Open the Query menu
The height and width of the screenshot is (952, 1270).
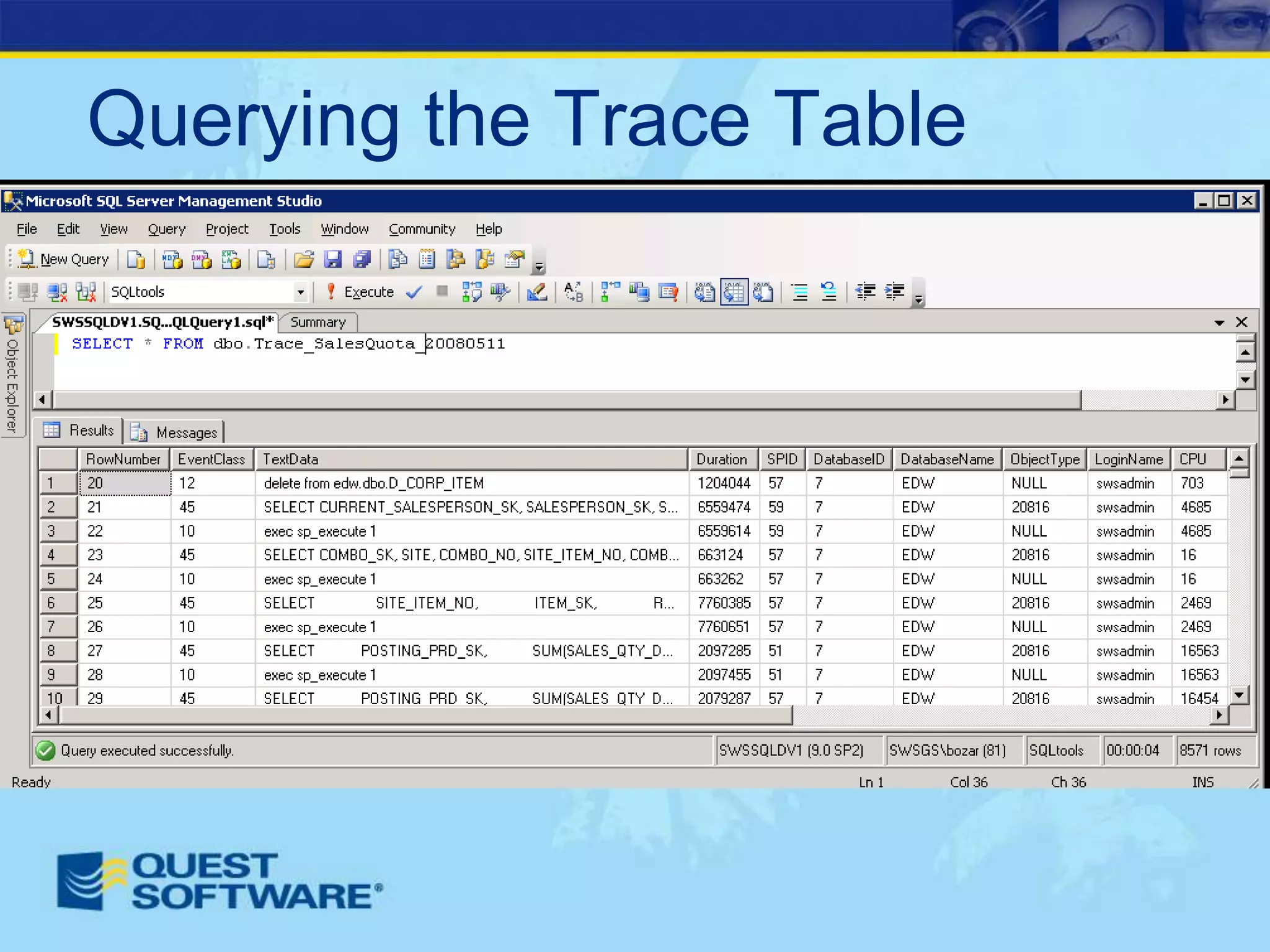(x=166, y=229)
